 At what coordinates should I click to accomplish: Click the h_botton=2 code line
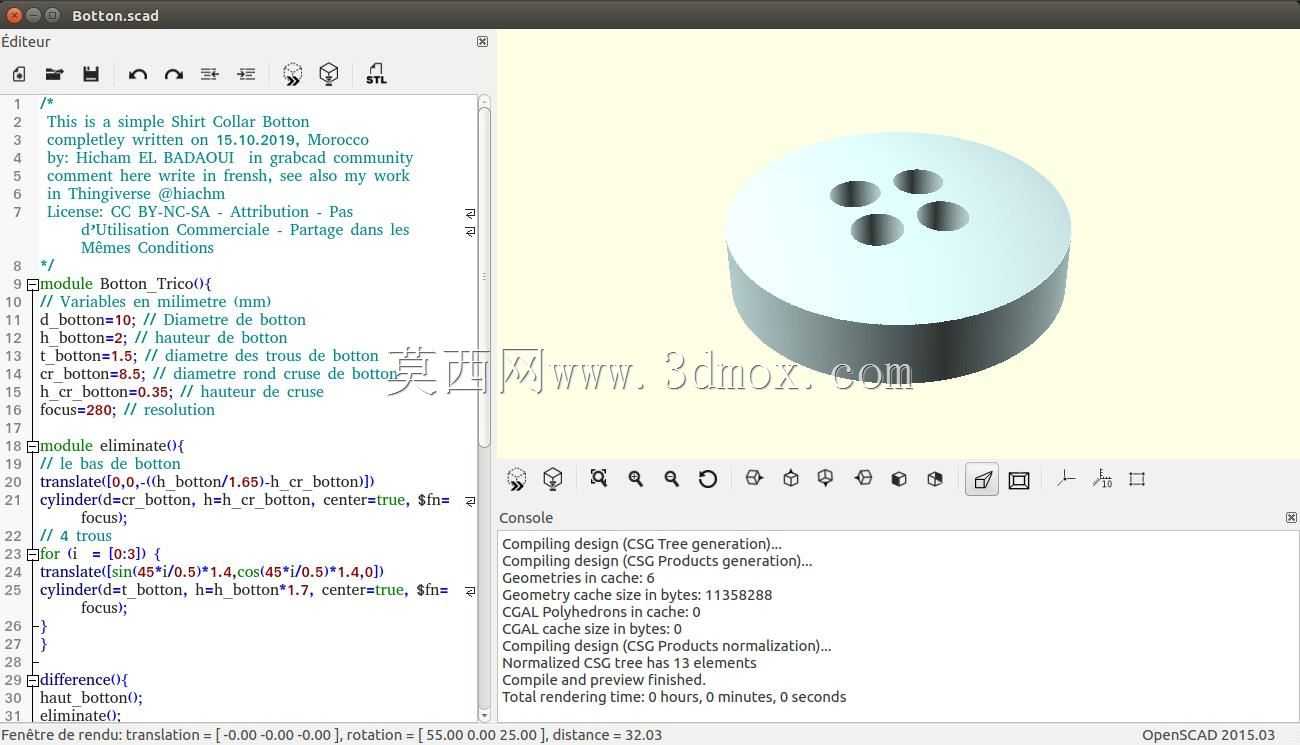pyautogui.click(x=164, y=338)
